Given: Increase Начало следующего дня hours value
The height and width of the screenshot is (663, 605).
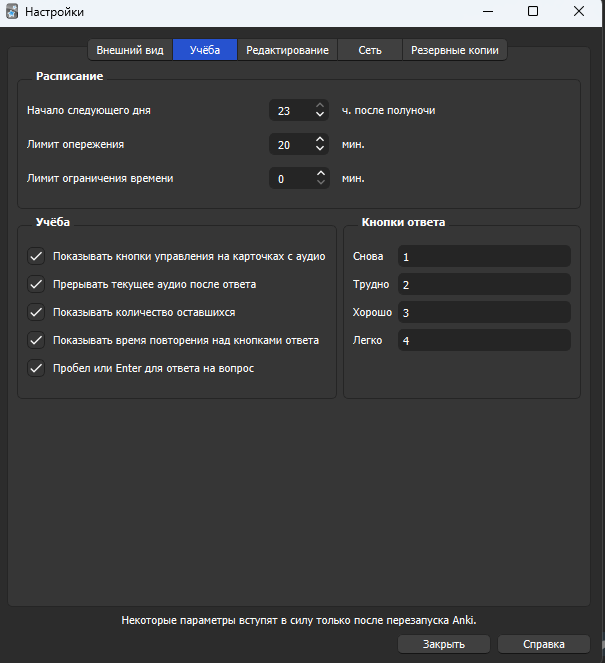Looking at the screenshot, I should click(x=320, y=105).
